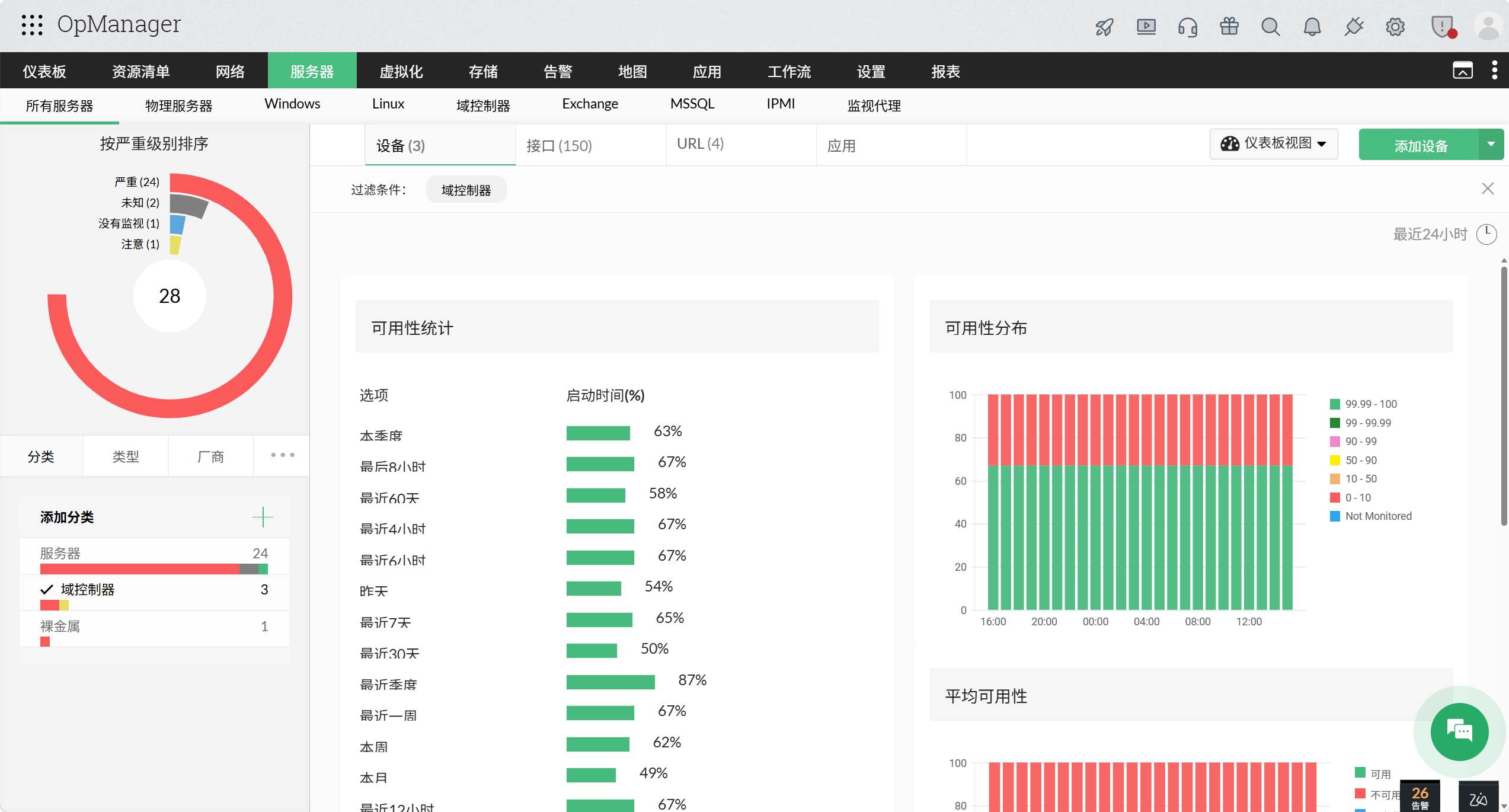The height and width of the screenshot is (812, 1509).
Task: Click the 域控制器 filter chip
Action: [466, 190]
